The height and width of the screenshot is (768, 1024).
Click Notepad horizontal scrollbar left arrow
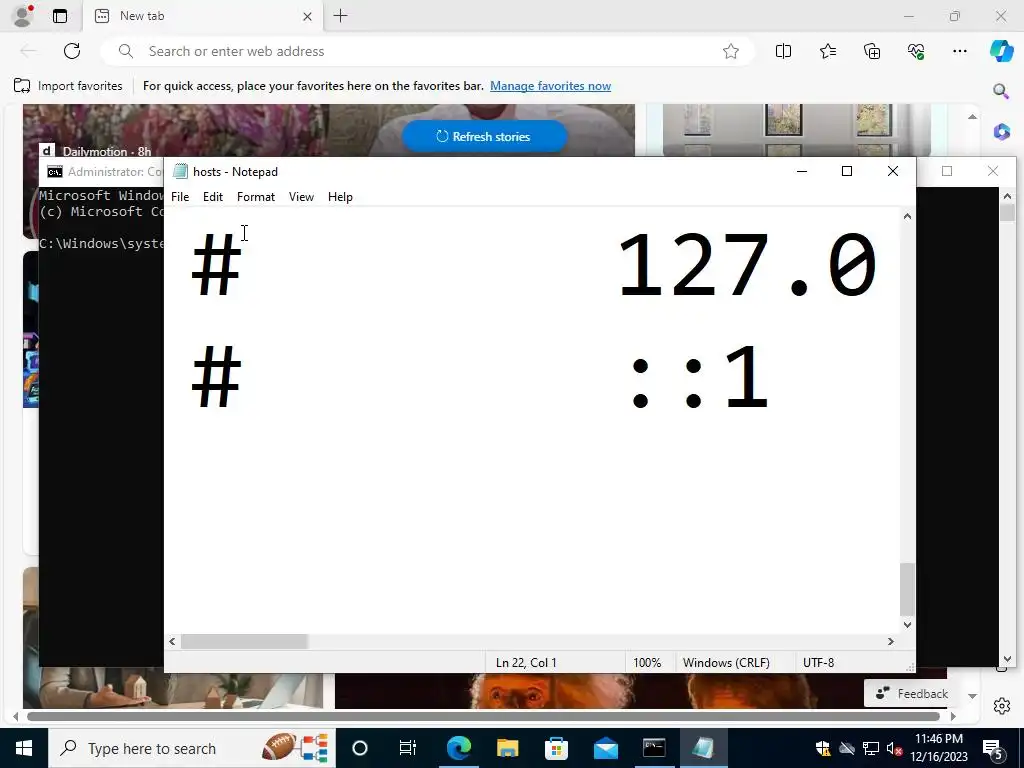pyautogui.click(x=172, y=642)
